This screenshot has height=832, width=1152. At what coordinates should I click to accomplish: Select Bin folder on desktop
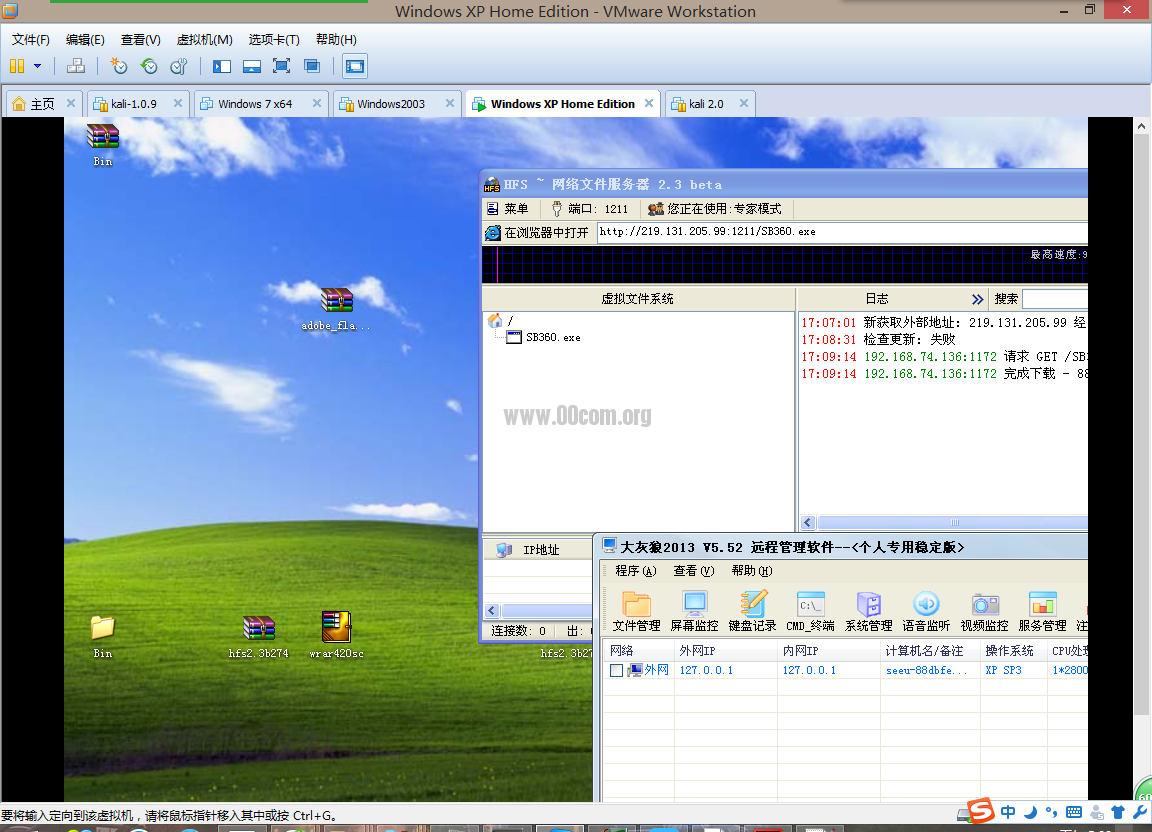coord(103,636)
